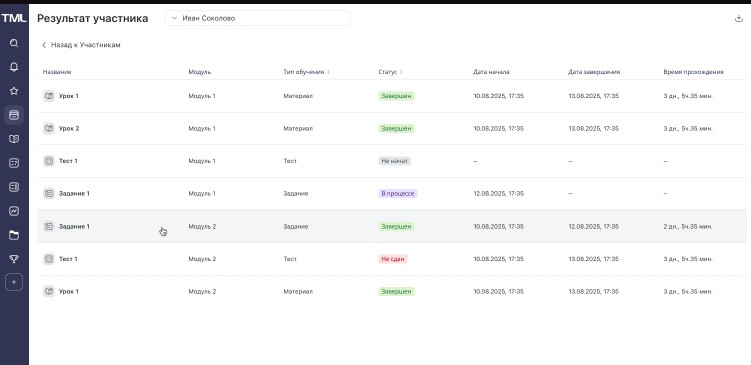Image resolution: width=751 pixels, height=365 pixels.
Task: Click the book icon beside Урок 1 of Модуль 2
Action: point(48,291)
